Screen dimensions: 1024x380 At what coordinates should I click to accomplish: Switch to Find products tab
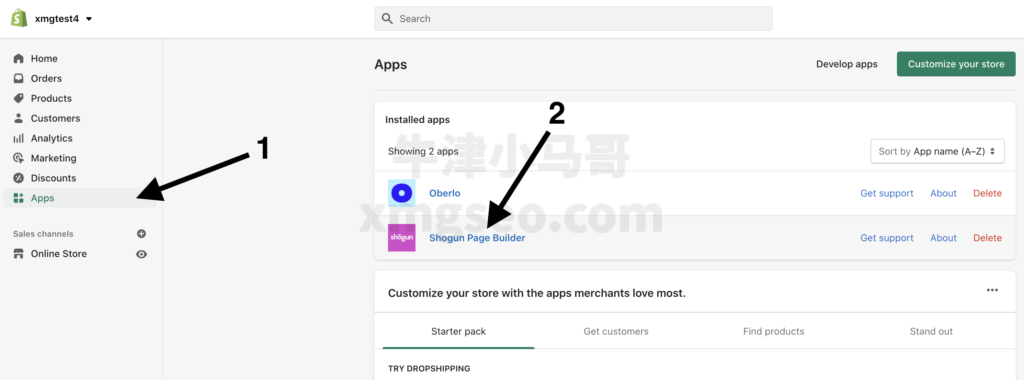[773, 332]
